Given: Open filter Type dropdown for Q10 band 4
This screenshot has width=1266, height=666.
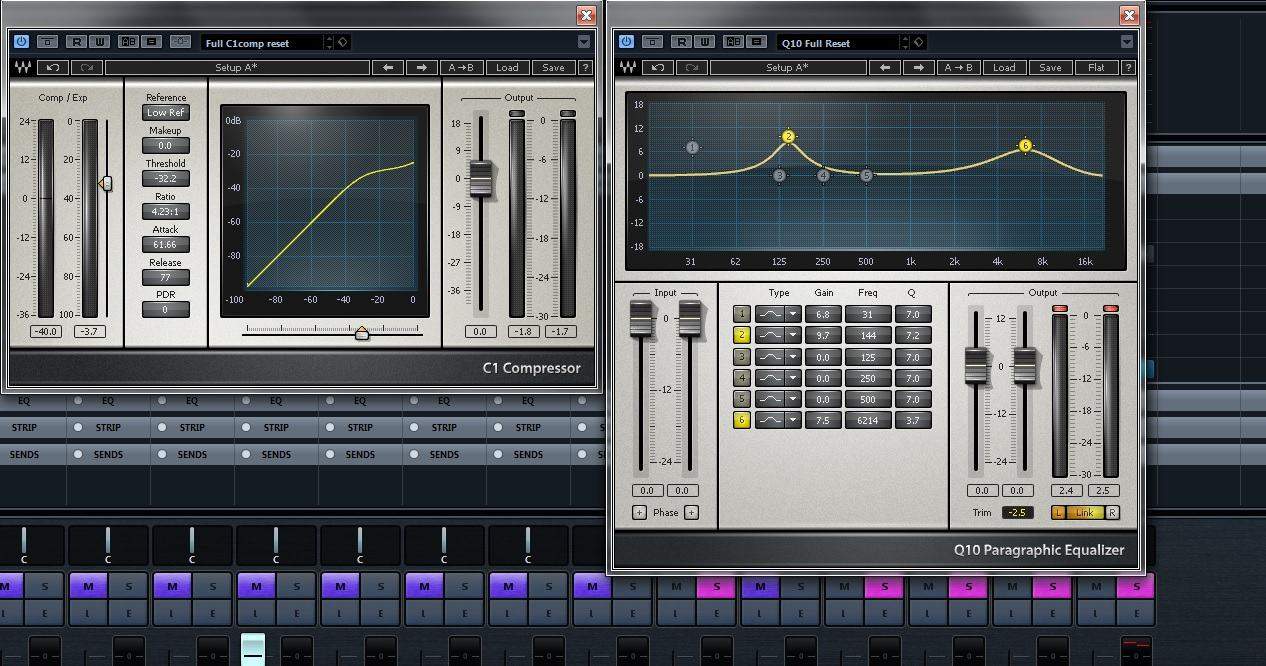Looking at the screenshot, I should click(793, 378).
